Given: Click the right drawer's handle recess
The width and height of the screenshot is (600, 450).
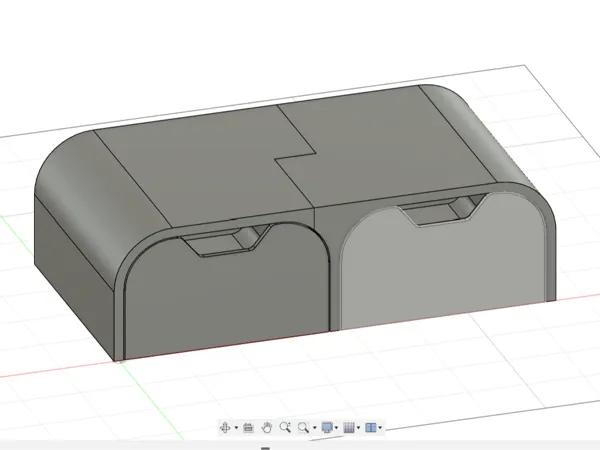Looking at the screenshot, I should 442,212.
